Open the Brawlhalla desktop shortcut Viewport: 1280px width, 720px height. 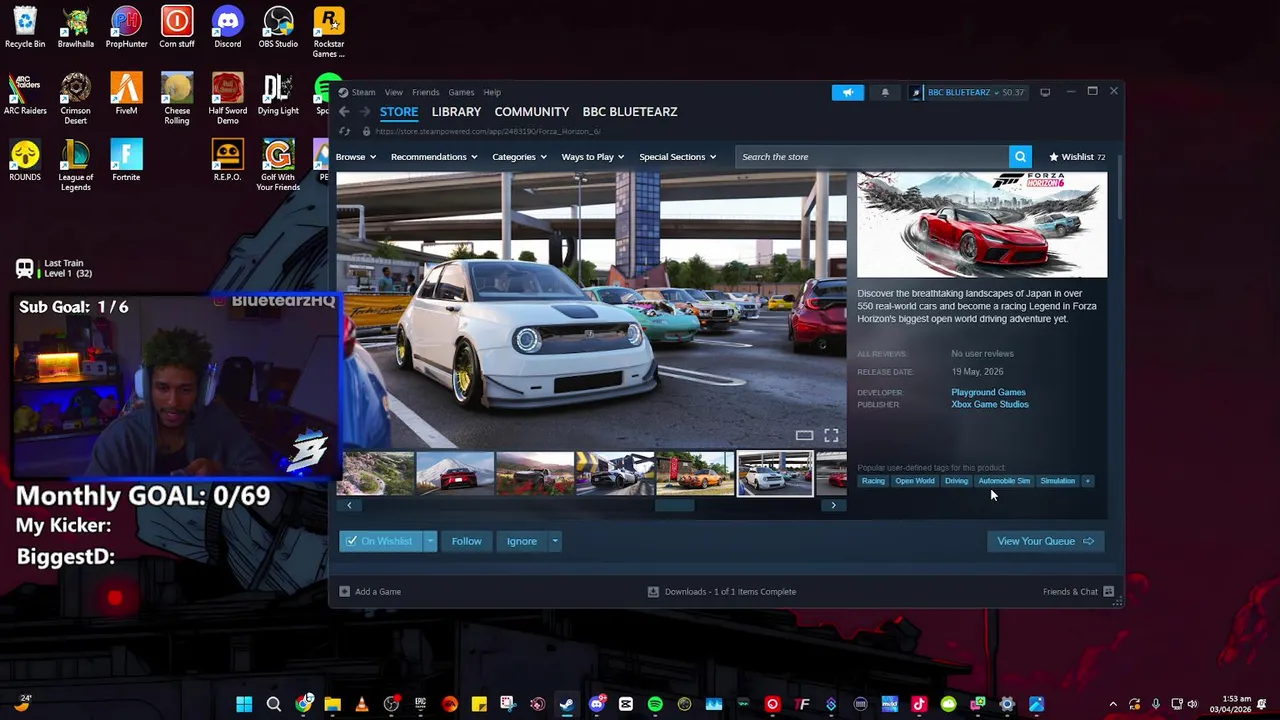[76, 27]
